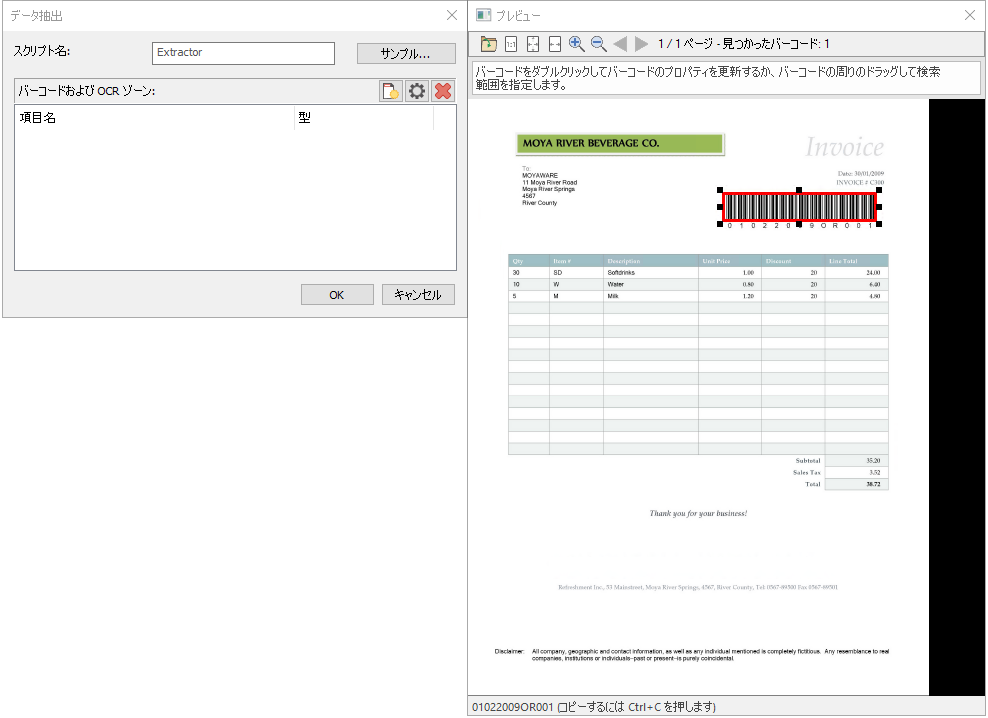The image size is (988, 718).
Task: Click the MOYA RIVER BEVERAGE CO. header
Action: [x=620, y=144]
